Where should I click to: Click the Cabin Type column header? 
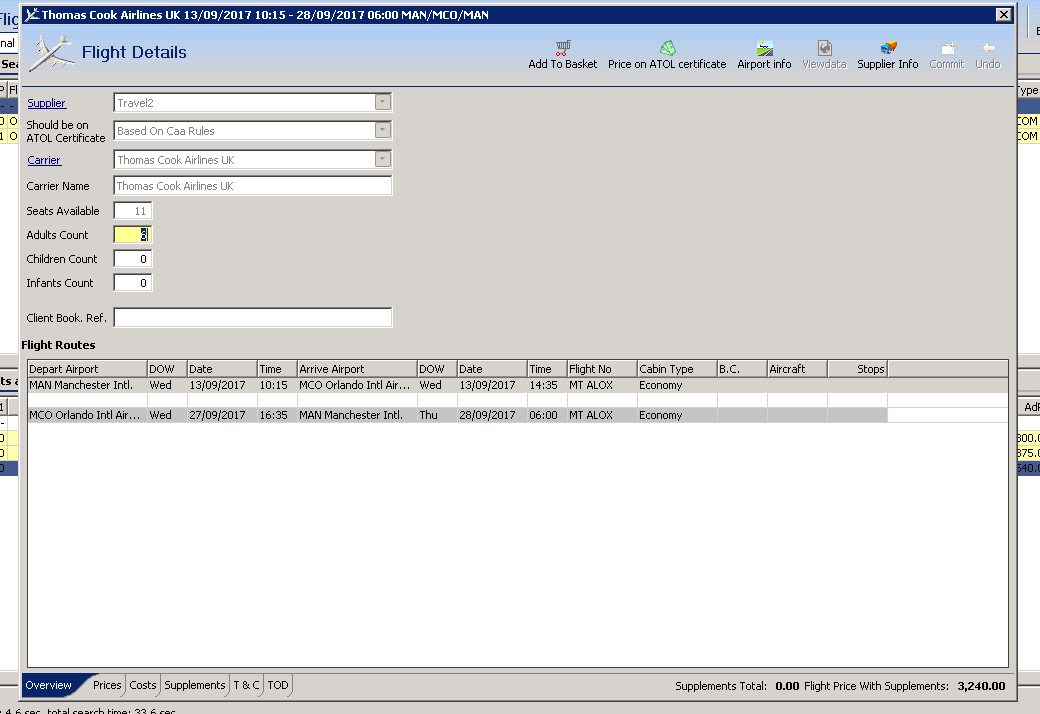coord(677,369)
